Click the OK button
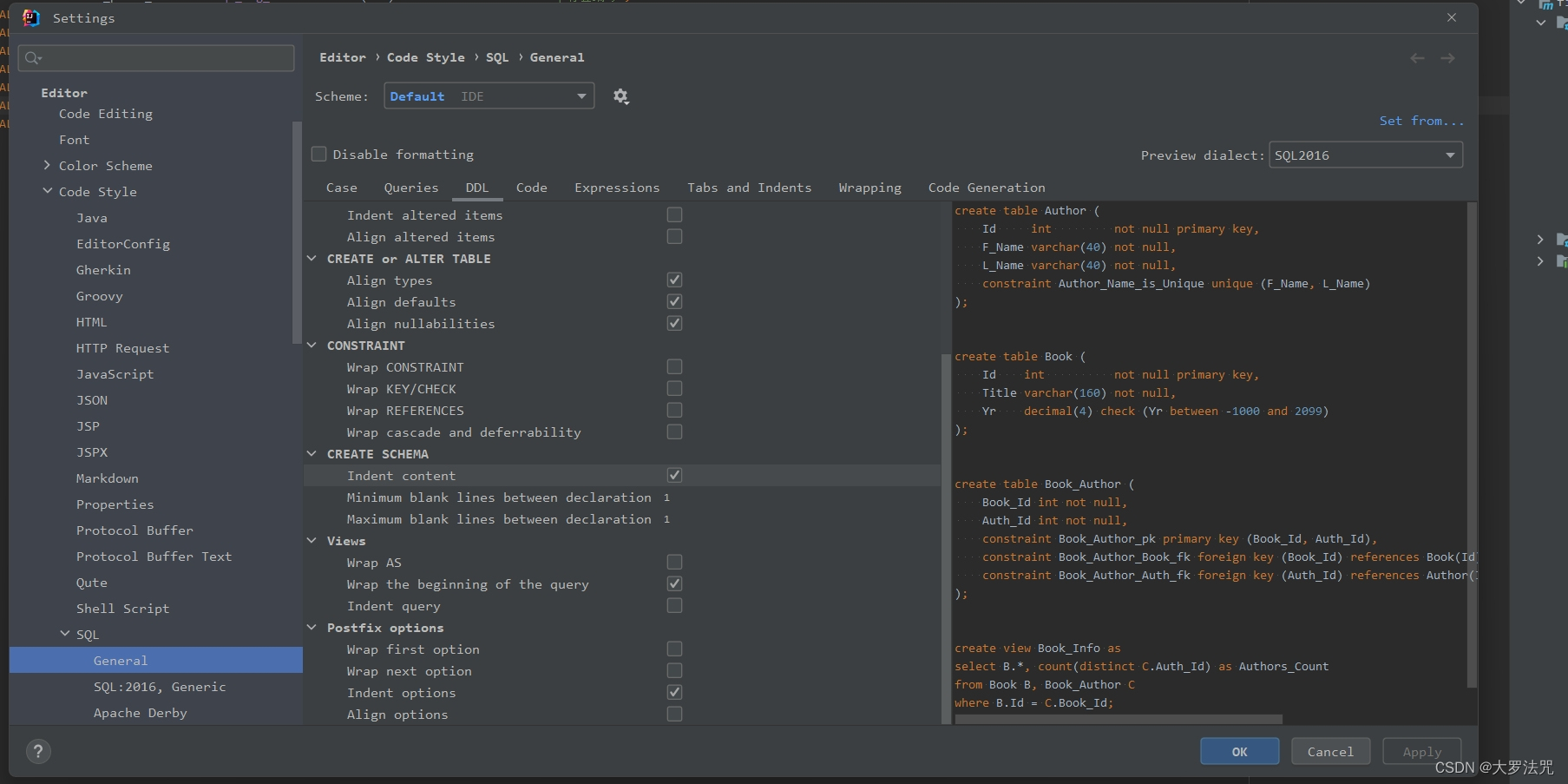 click(1239, 752)
